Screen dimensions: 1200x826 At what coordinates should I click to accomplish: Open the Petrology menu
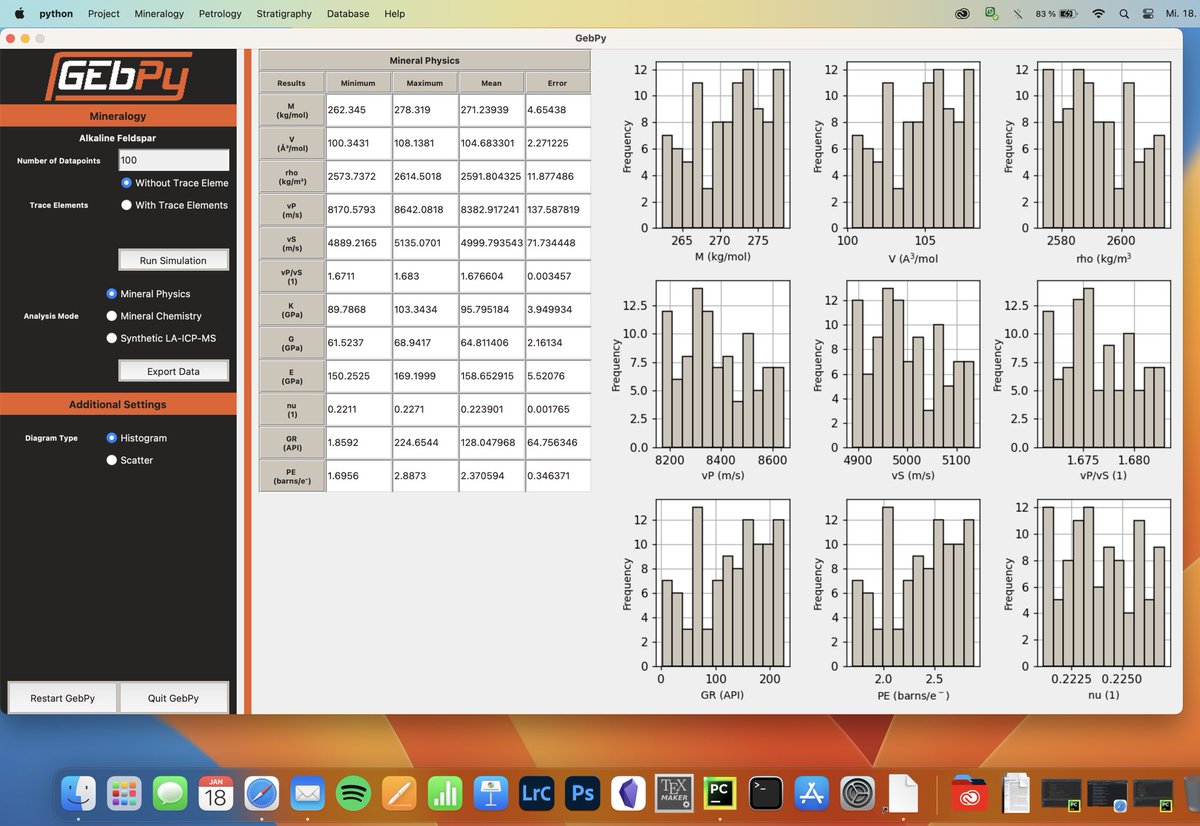220,14
